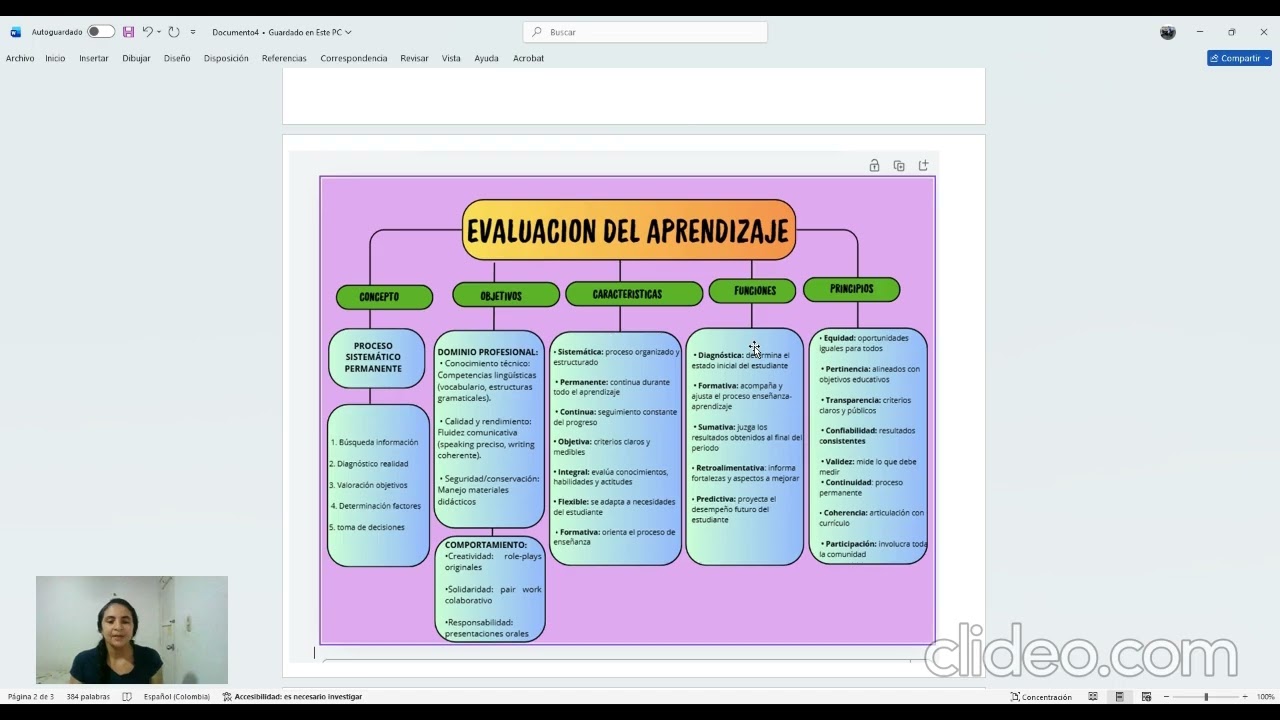Click the webcam video thumbnail

[x=132, y=630]
